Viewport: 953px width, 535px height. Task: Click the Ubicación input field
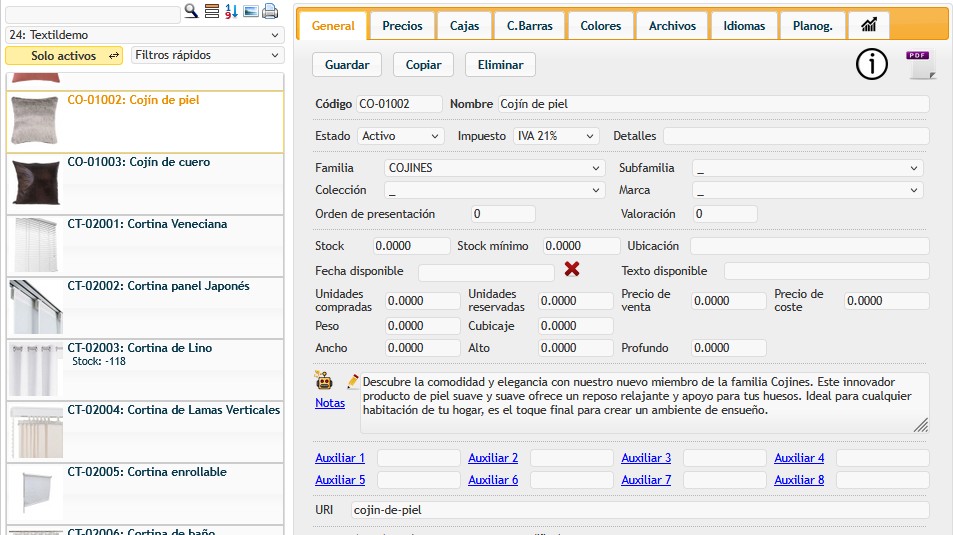pyautogui.click(x=810, y=246)
